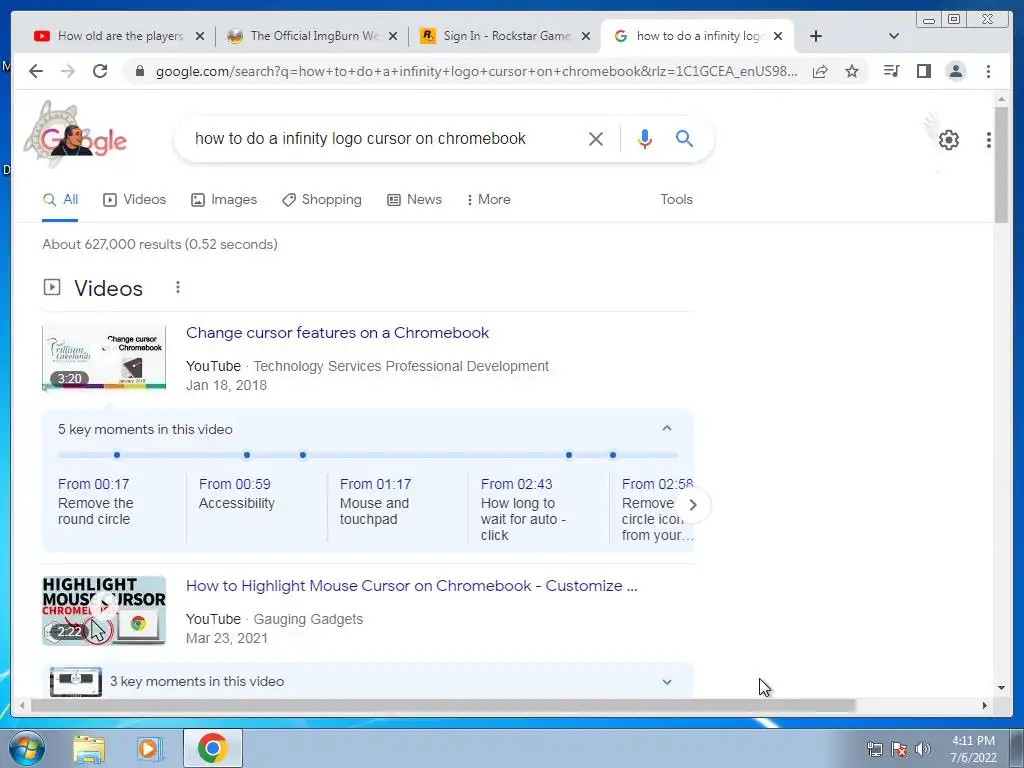
Task: Jump to From 01:17 Mouse and touchpad
Action: coord(375,502)
